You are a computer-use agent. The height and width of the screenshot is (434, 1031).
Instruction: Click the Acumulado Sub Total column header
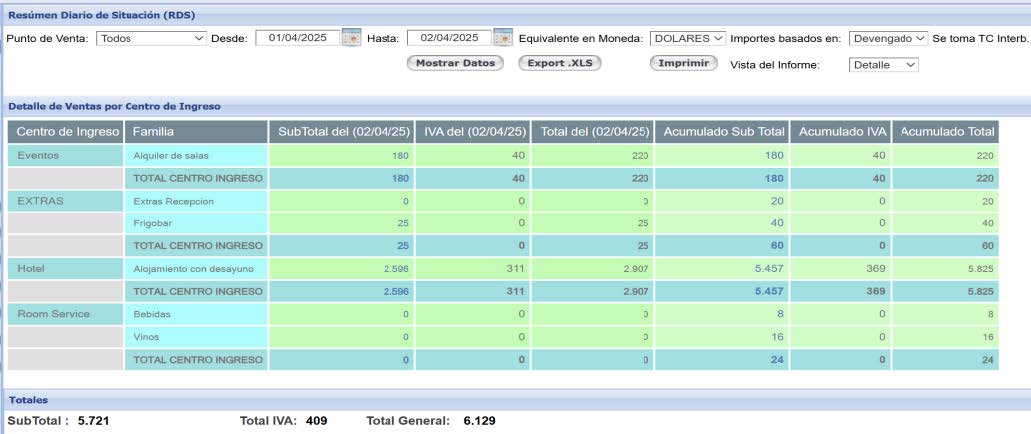tap(722, 132)
